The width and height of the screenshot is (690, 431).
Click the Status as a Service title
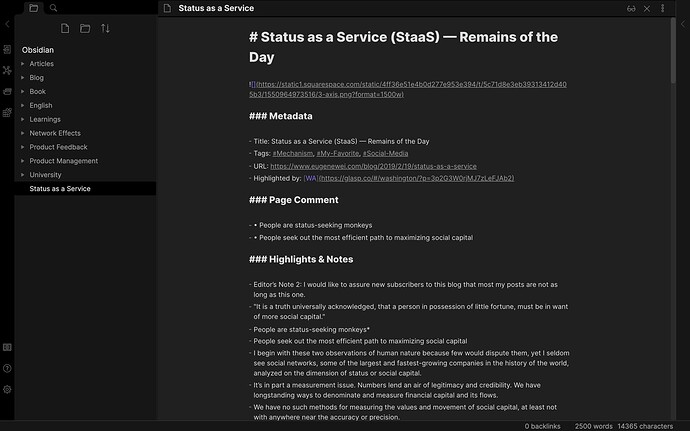tap(216, 8)
